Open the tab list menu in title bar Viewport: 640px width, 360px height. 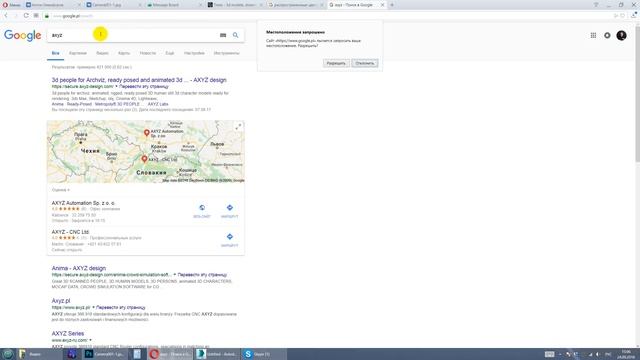(596, 5)
